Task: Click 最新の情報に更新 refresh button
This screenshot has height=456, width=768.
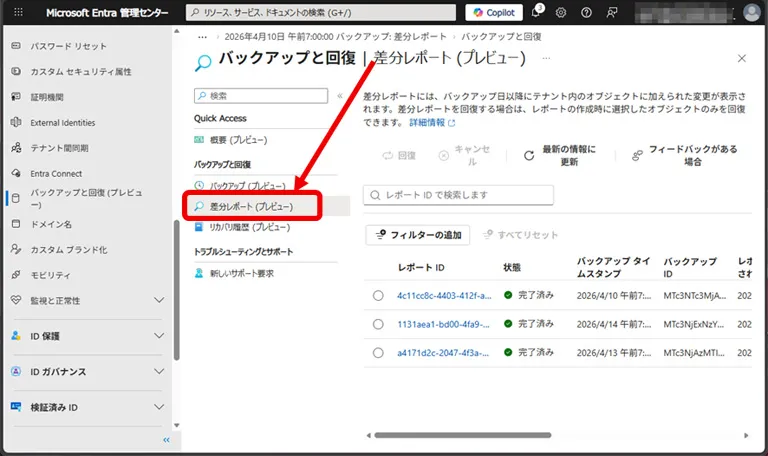Action: (559, 155)
